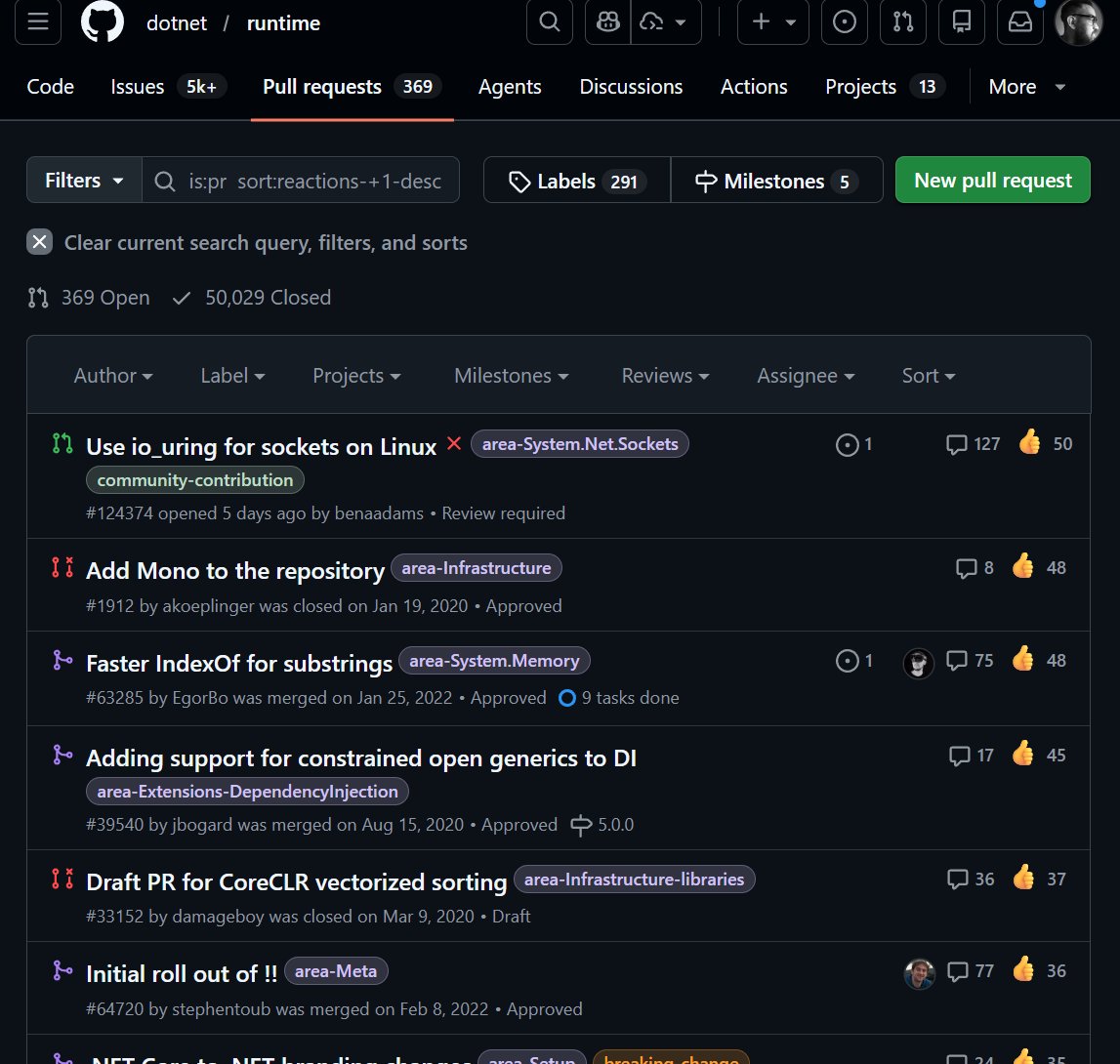
Task: Expand the Milestones filter dropdown
Action: [511, 376]
